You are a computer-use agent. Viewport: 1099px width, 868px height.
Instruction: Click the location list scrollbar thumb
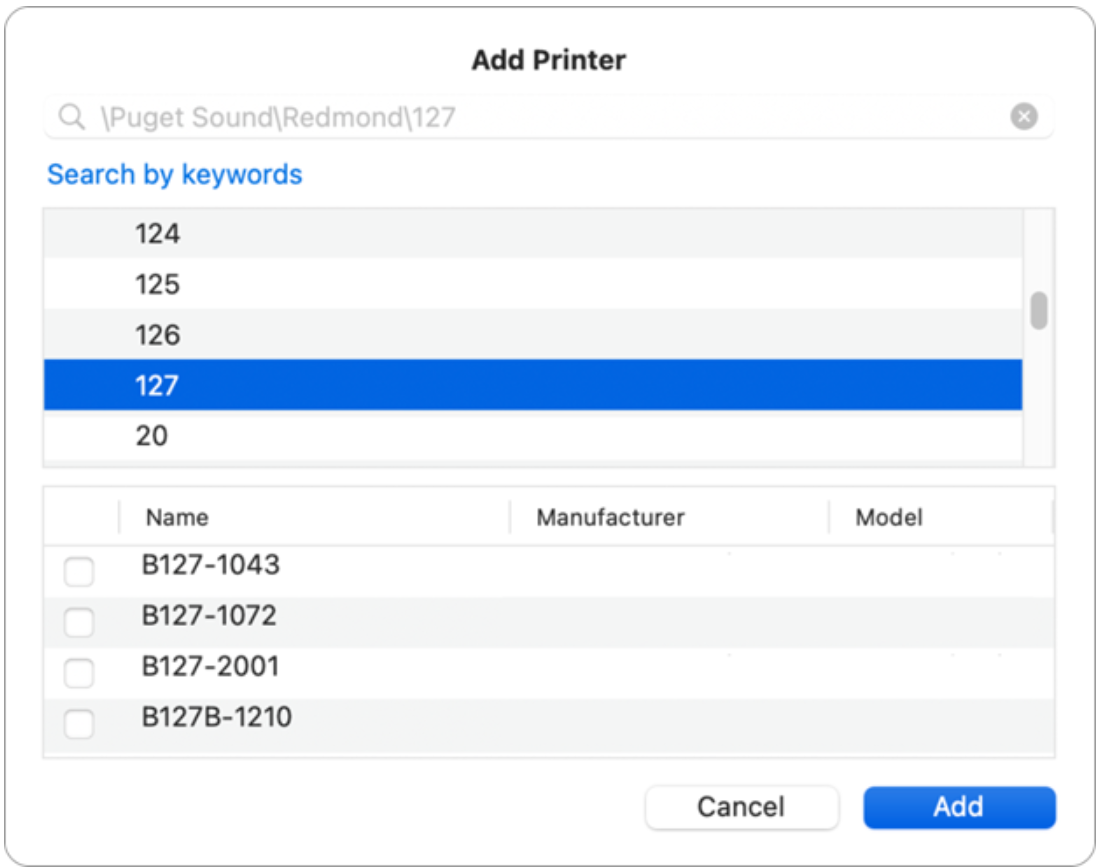click(x=1039, y=310)
